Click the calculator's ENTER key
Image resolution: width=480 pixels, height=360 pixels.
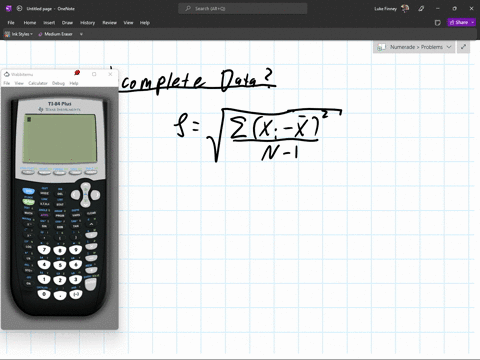91,284
